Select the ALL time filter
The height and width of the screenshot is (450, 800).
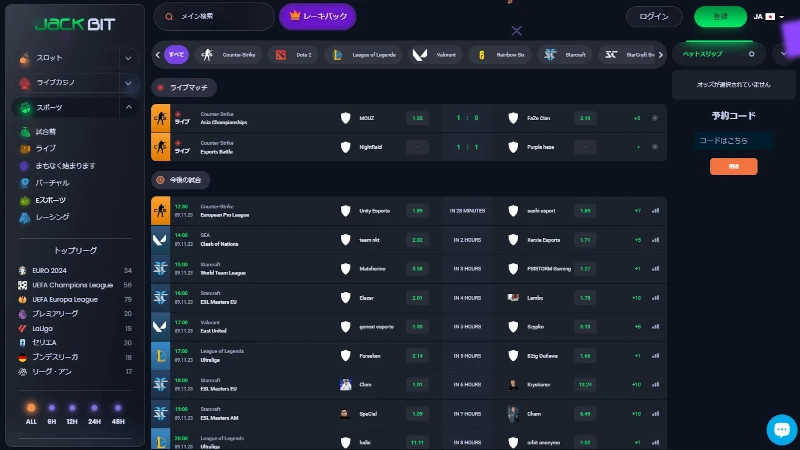click(31, 414)
